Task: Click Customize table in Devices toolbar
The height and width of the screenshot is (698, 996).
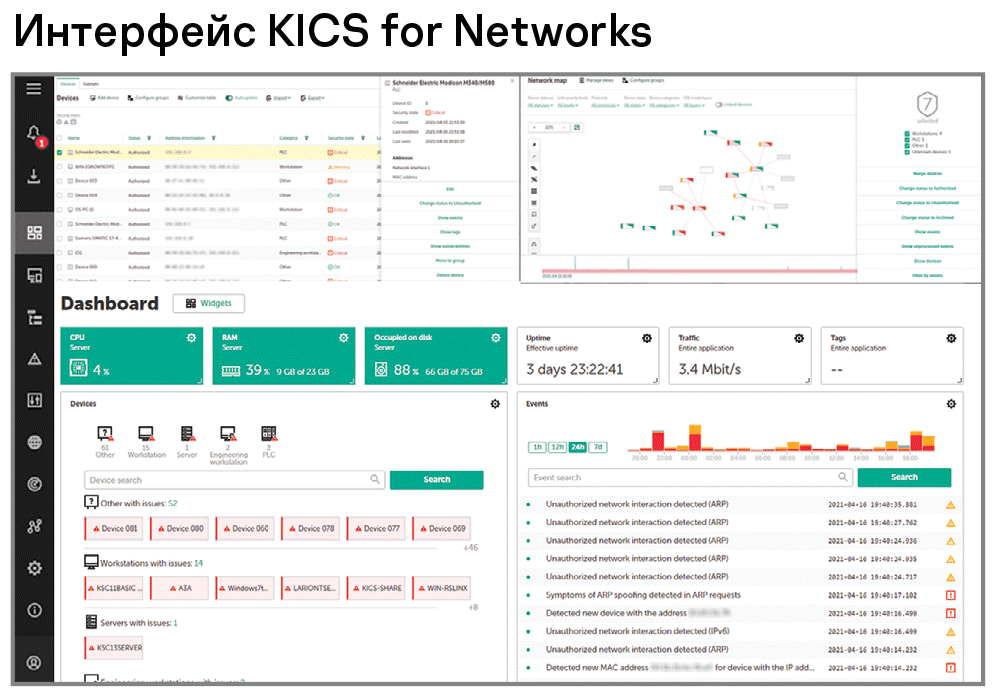Action: [197, 98]
